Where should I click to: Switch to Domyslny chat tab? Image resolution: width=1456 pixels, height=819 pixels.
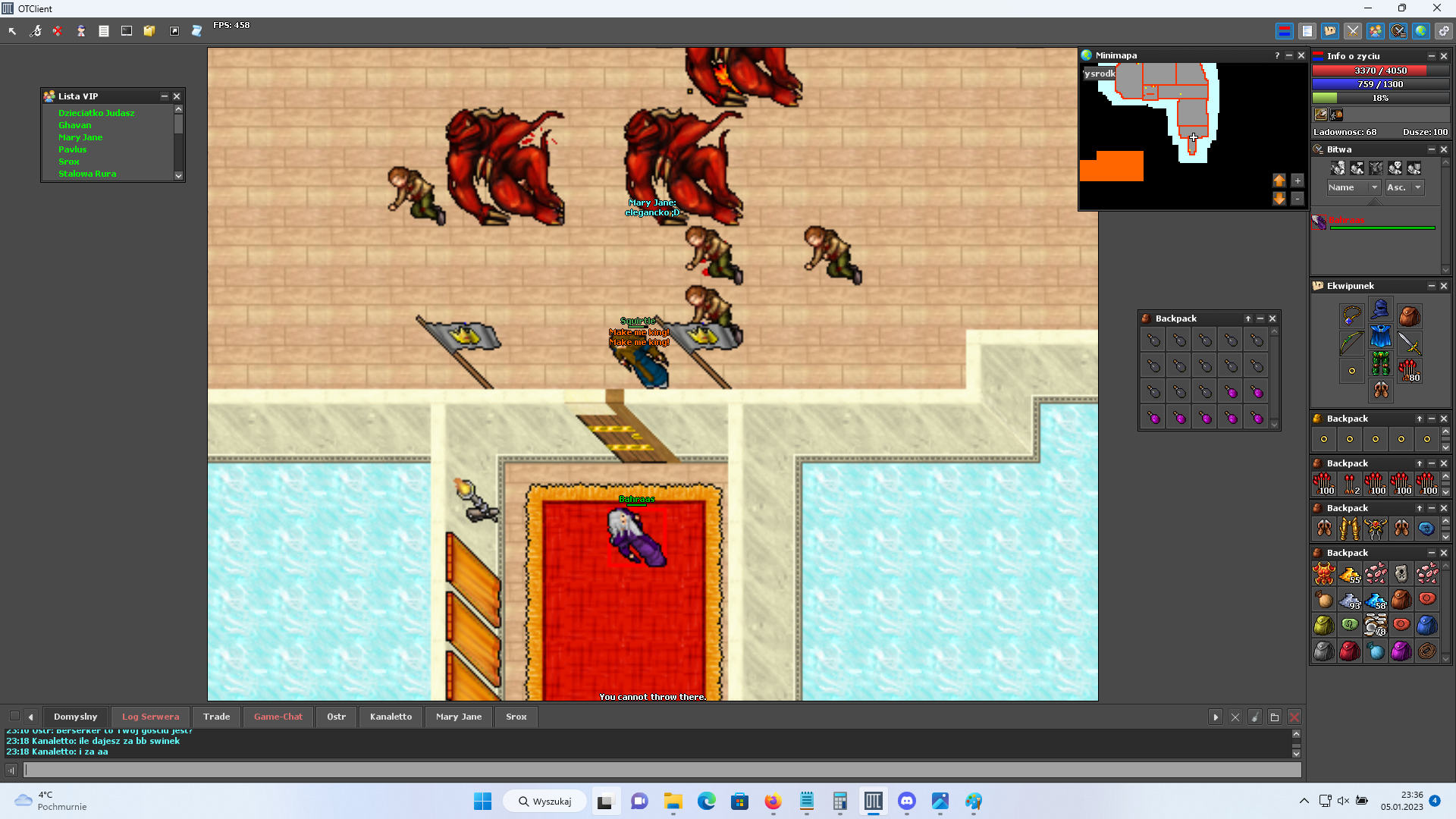[x=75, y=717]
